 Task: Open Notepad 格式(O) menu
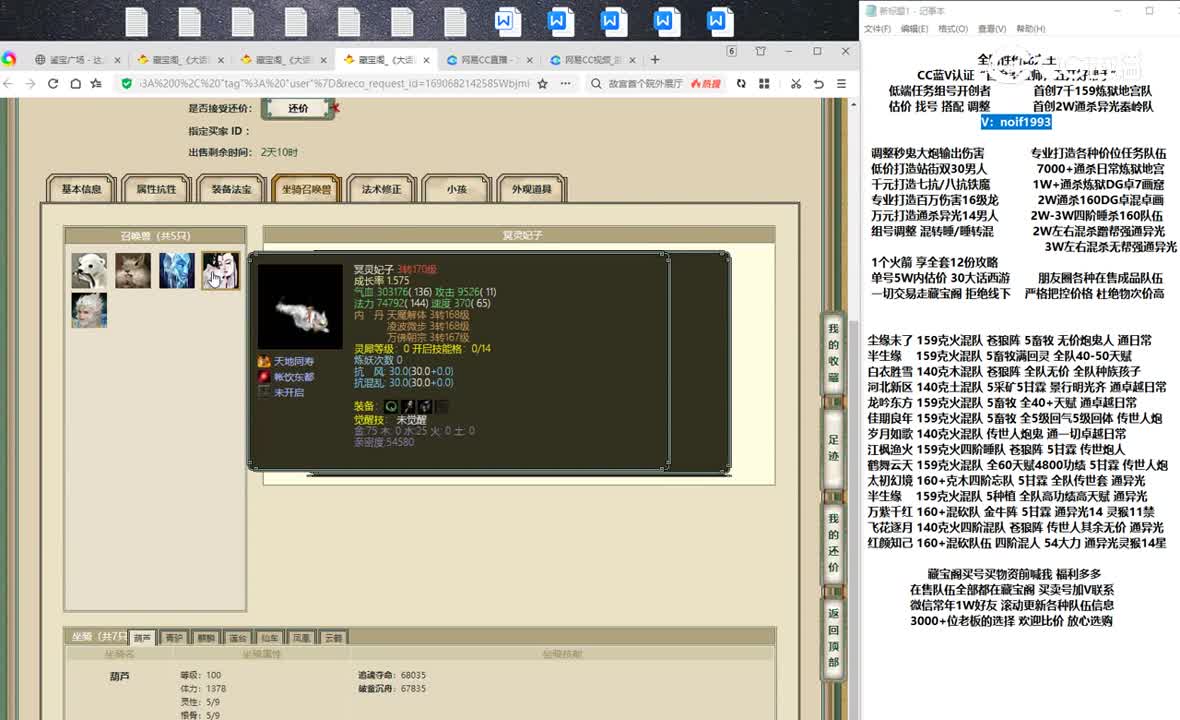point(953,29)
